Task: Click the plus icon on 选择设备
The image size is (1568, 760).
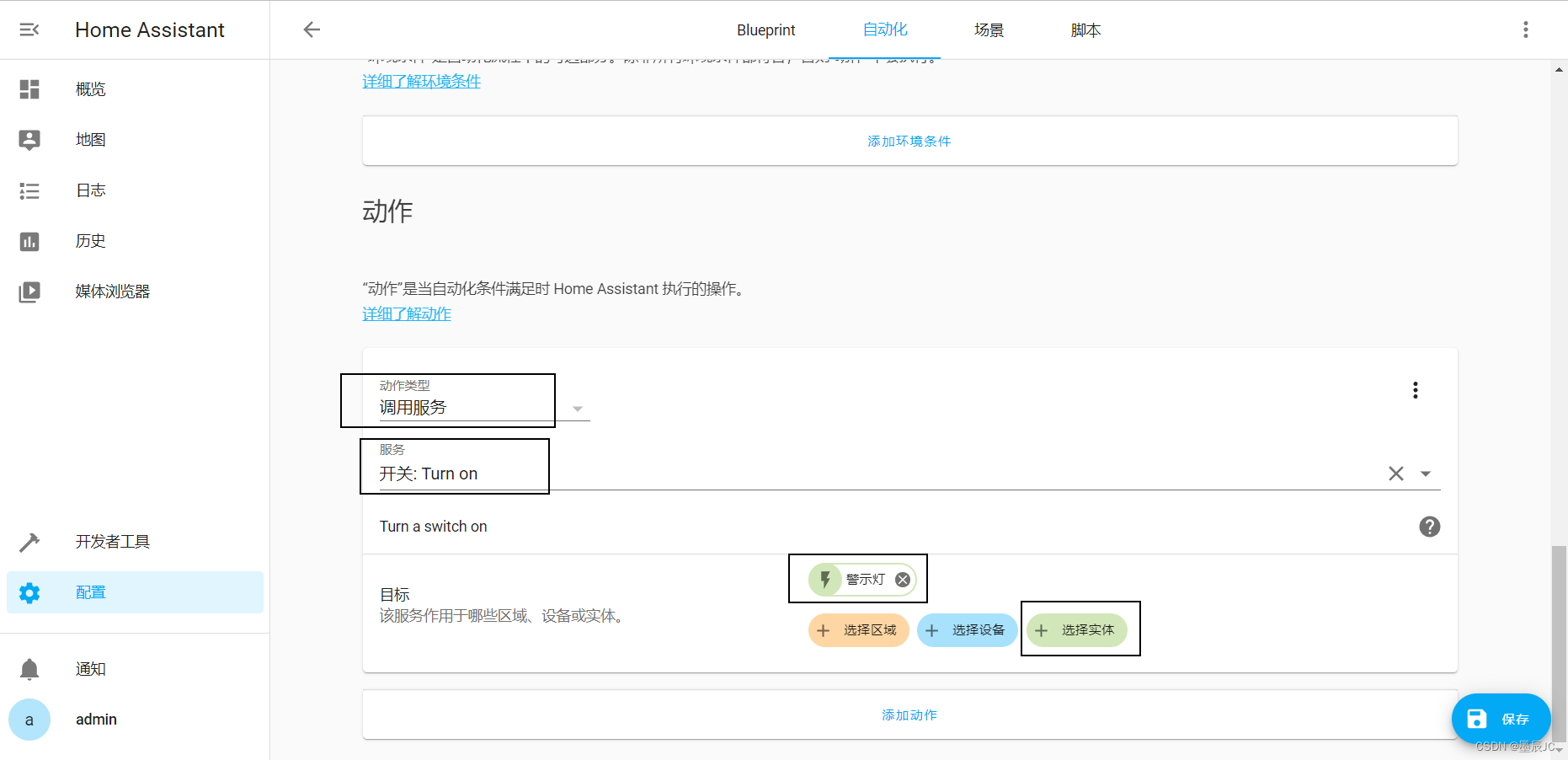Action: pos(932,630)
